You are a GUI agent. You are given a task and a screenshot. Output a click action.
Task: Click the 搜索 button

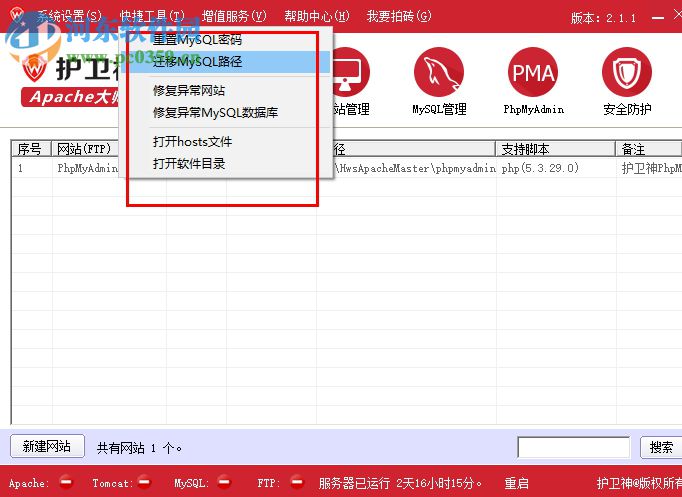[661, 447]
